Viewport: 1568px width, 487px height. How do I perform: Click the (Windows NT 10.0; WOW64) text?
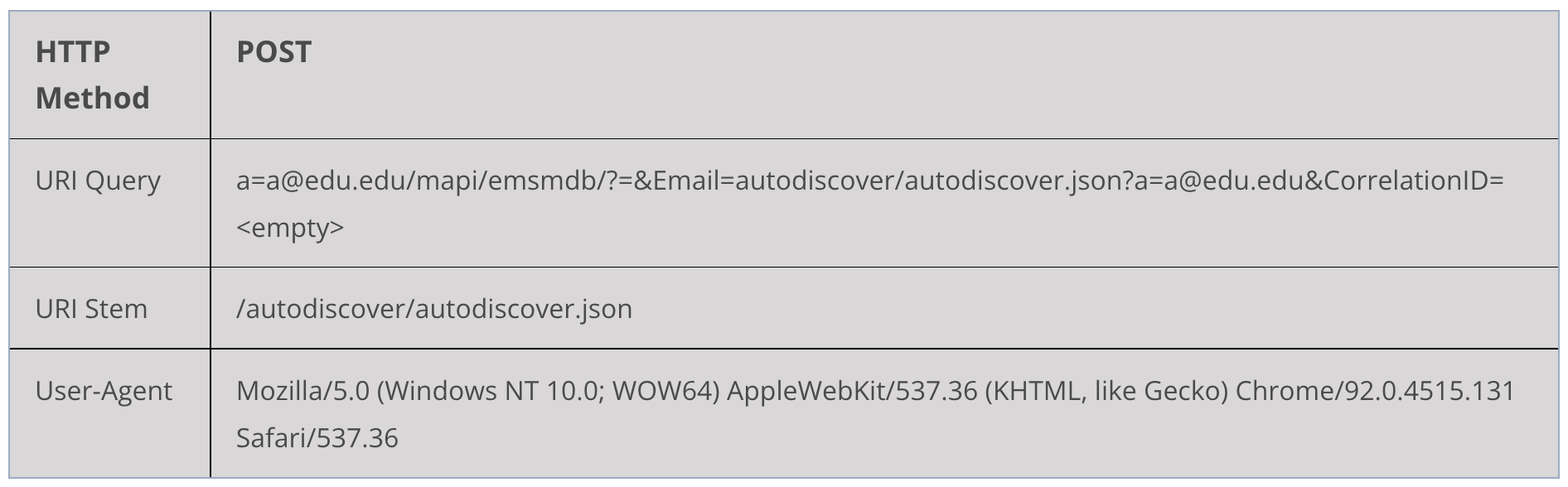tap(549, 391)
